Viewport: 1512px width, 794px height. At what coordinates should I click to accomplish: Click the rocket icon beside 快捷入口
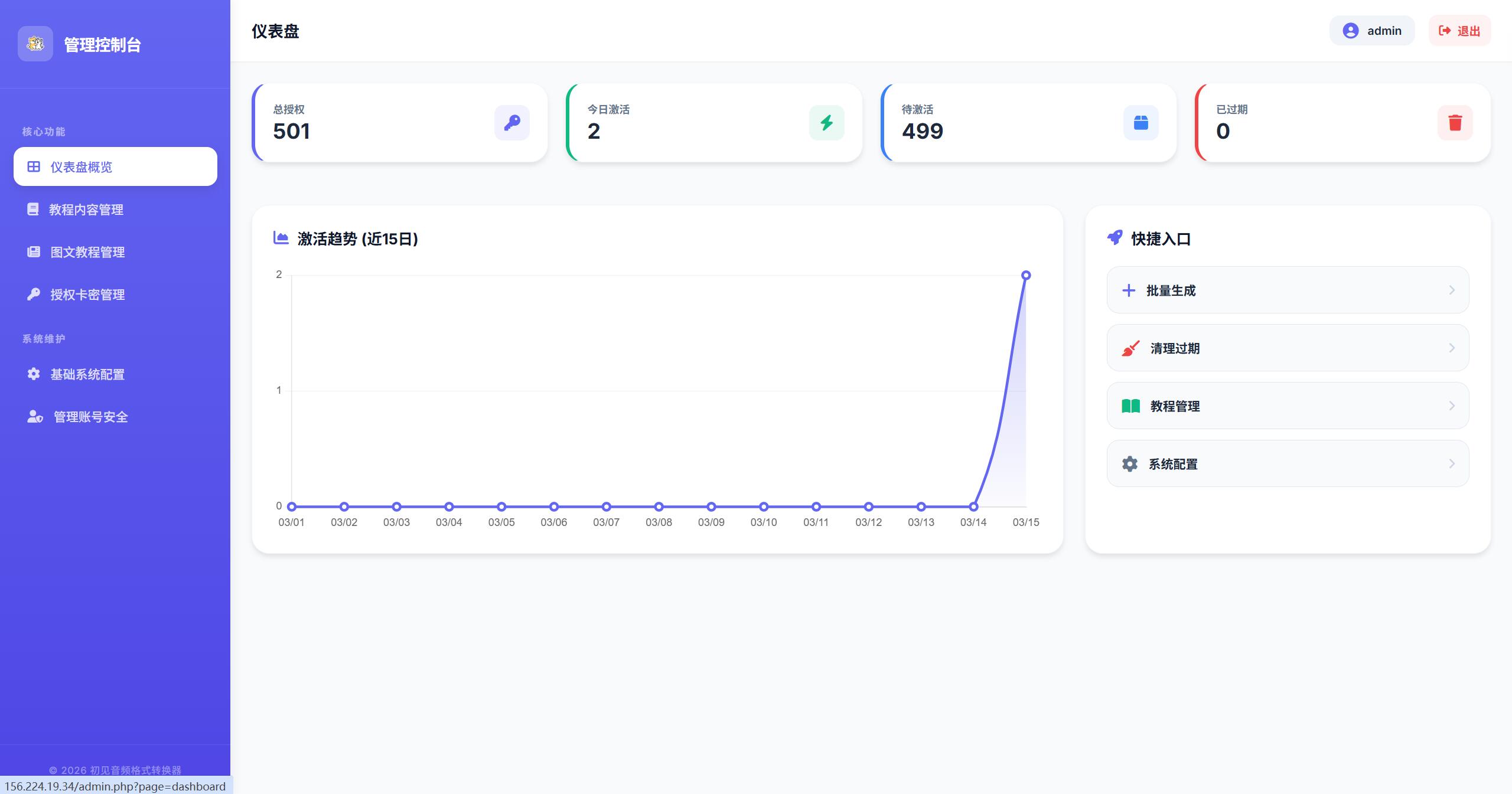click(x=1115, y=238)
